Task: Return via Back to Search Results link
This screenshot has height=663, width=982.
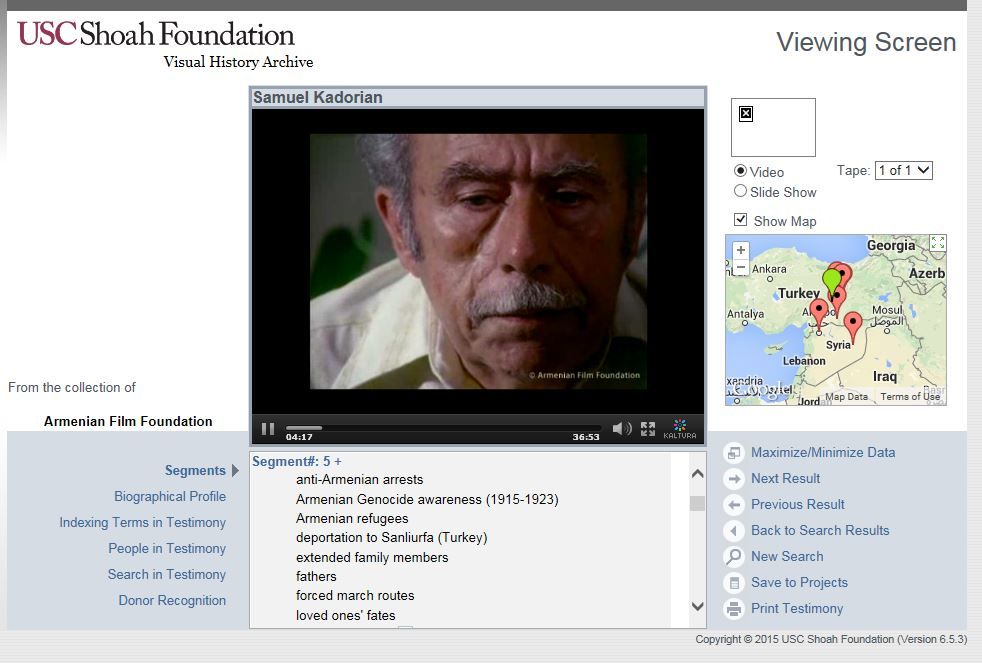Action: tap(820, 531)
